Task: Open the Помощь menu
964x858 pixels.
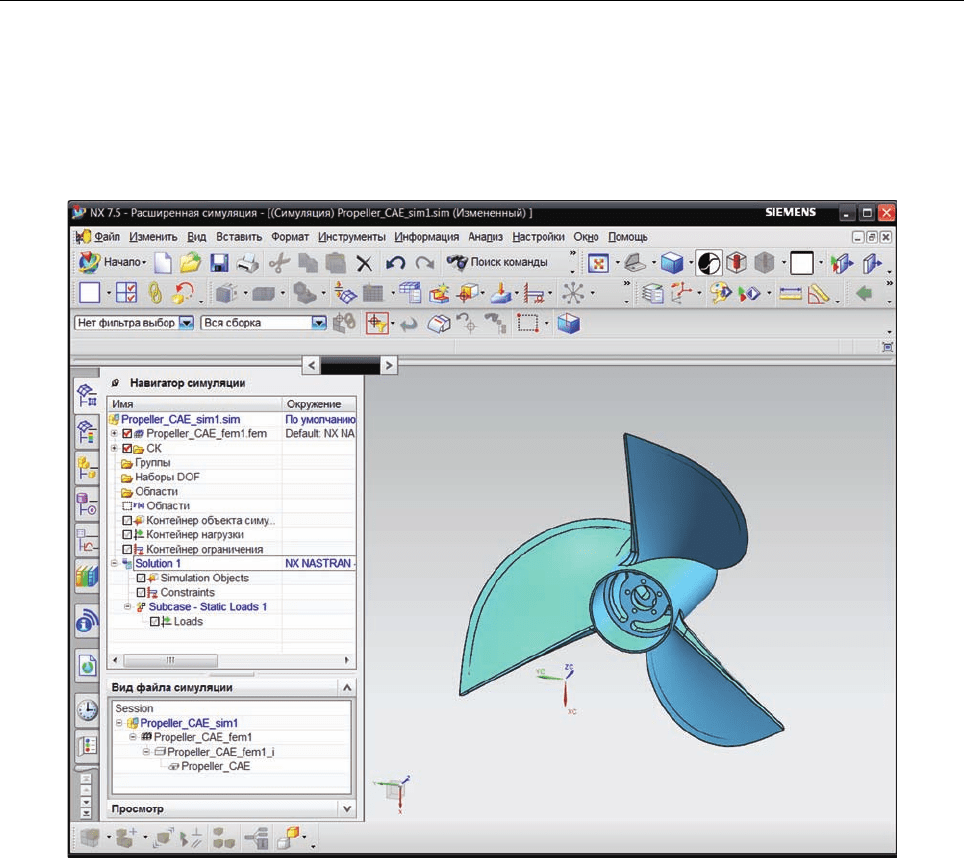Action: [628, 237]
